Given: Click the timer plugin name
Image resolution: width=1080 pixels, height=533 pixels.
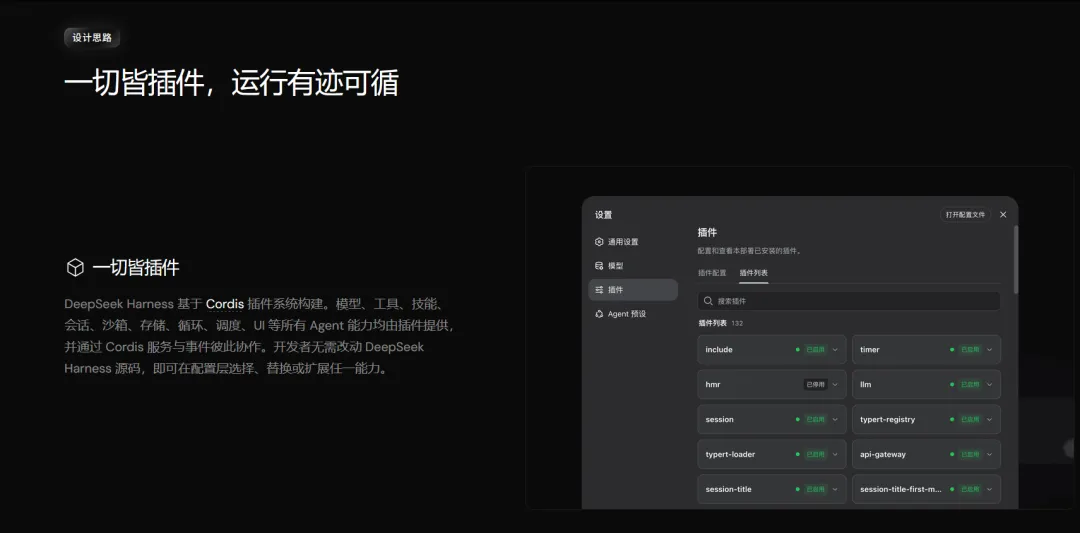Looking at the screenshot, I should (x=870, y=350).
